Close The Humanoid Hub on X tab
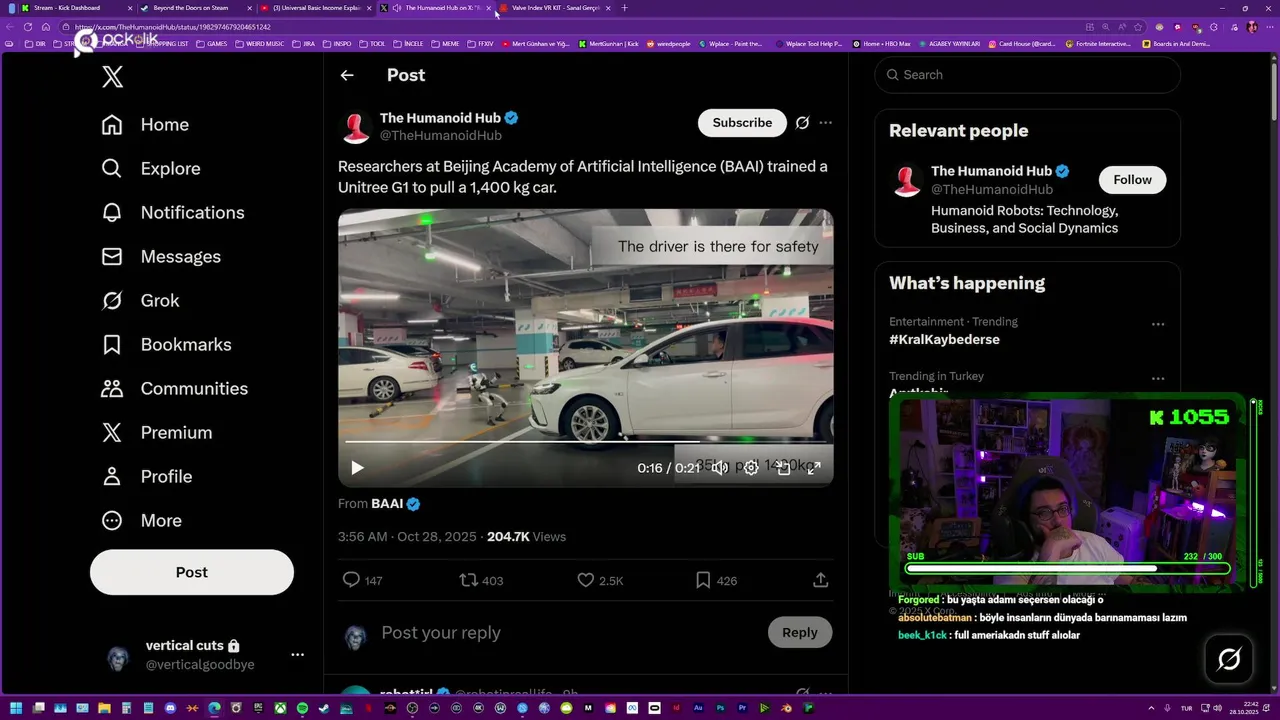 coord(488,8)
